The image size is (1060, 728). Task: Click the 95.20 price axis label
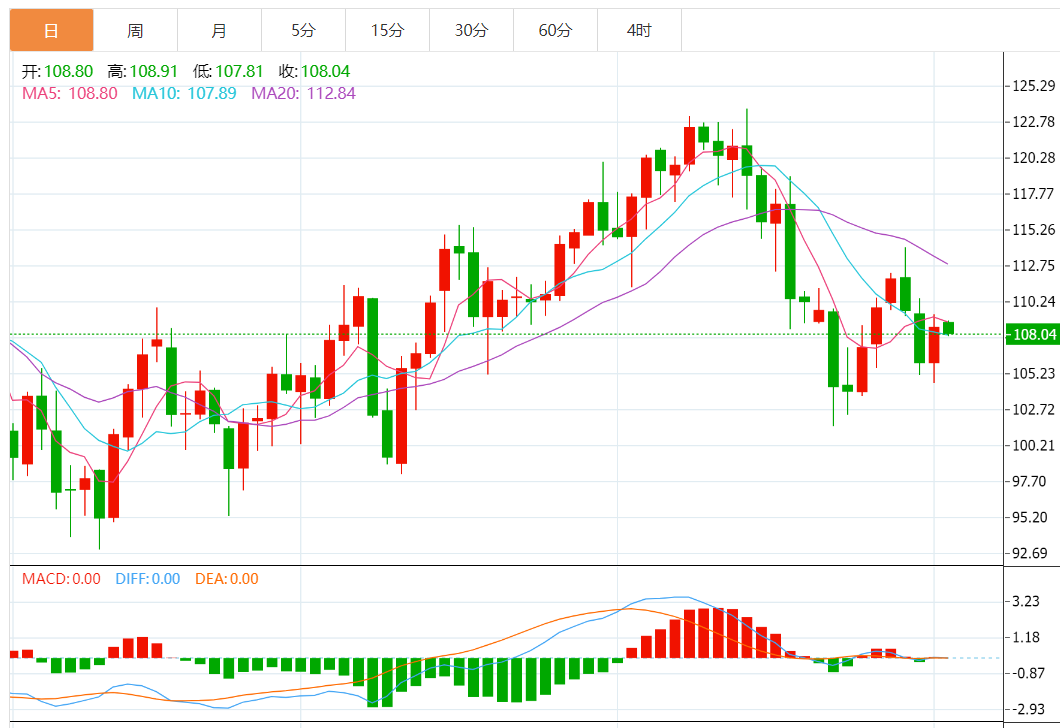click(1030, 517)
